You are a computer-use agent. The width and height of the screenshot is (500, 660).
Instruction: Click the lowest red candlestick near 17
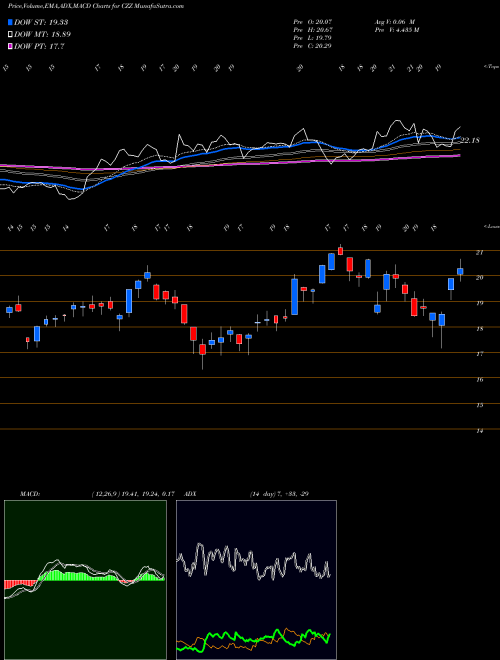pos(202,349)
